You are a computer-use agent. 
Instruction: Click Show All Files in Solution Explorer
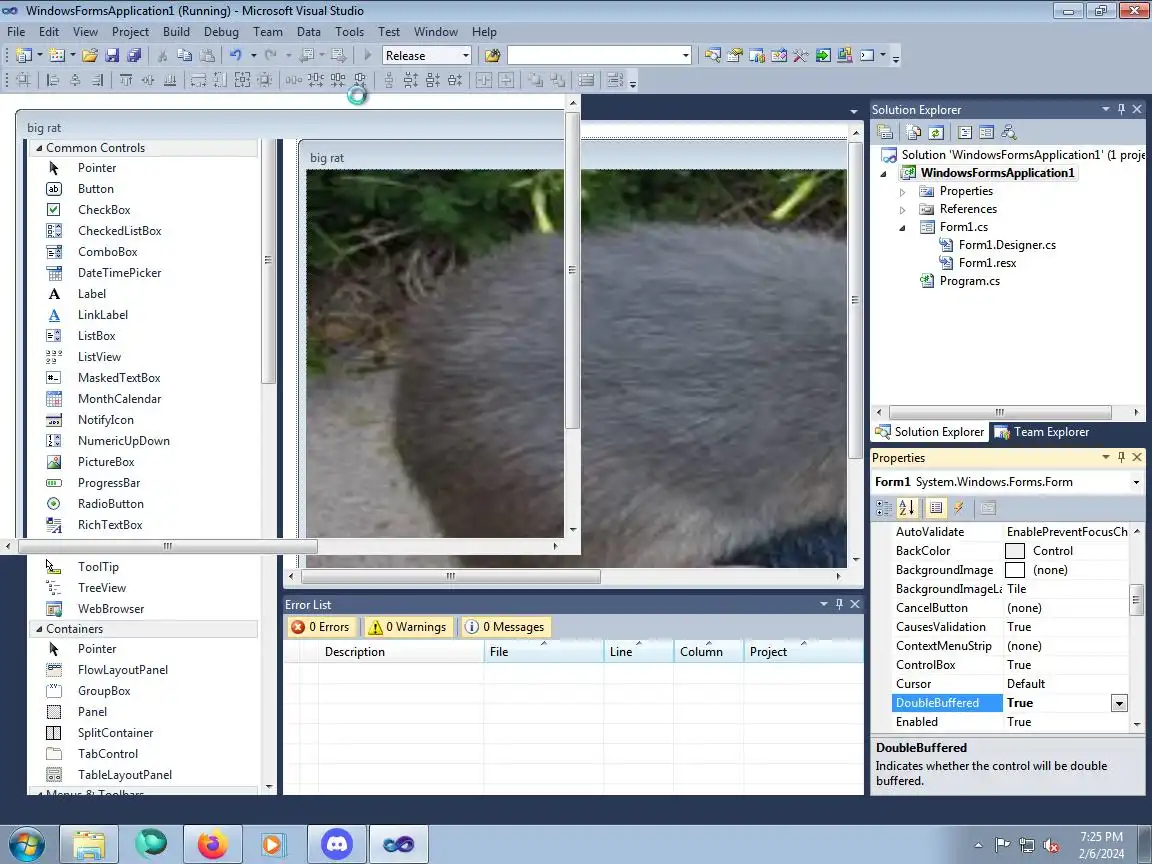pyautogui.click(x=914, y=132)
